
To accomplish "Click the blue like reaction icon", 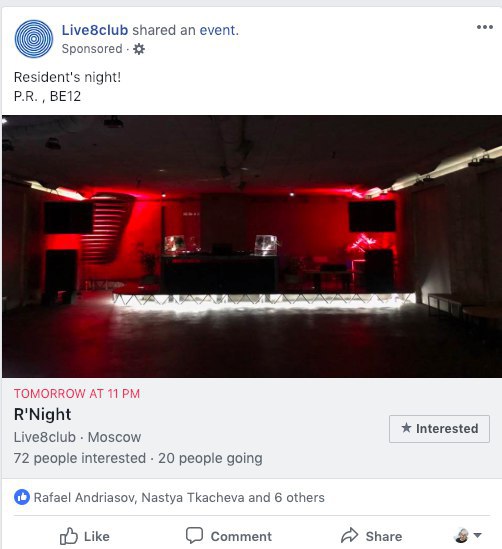I will (22, 497).
